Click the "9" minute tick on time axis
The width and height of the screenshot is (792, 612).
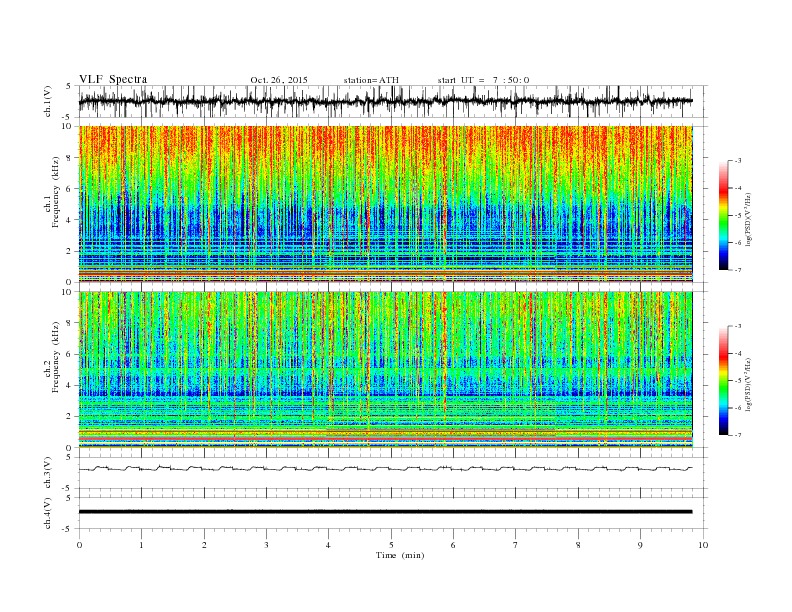pyautogui.click(x=640, y=545)
